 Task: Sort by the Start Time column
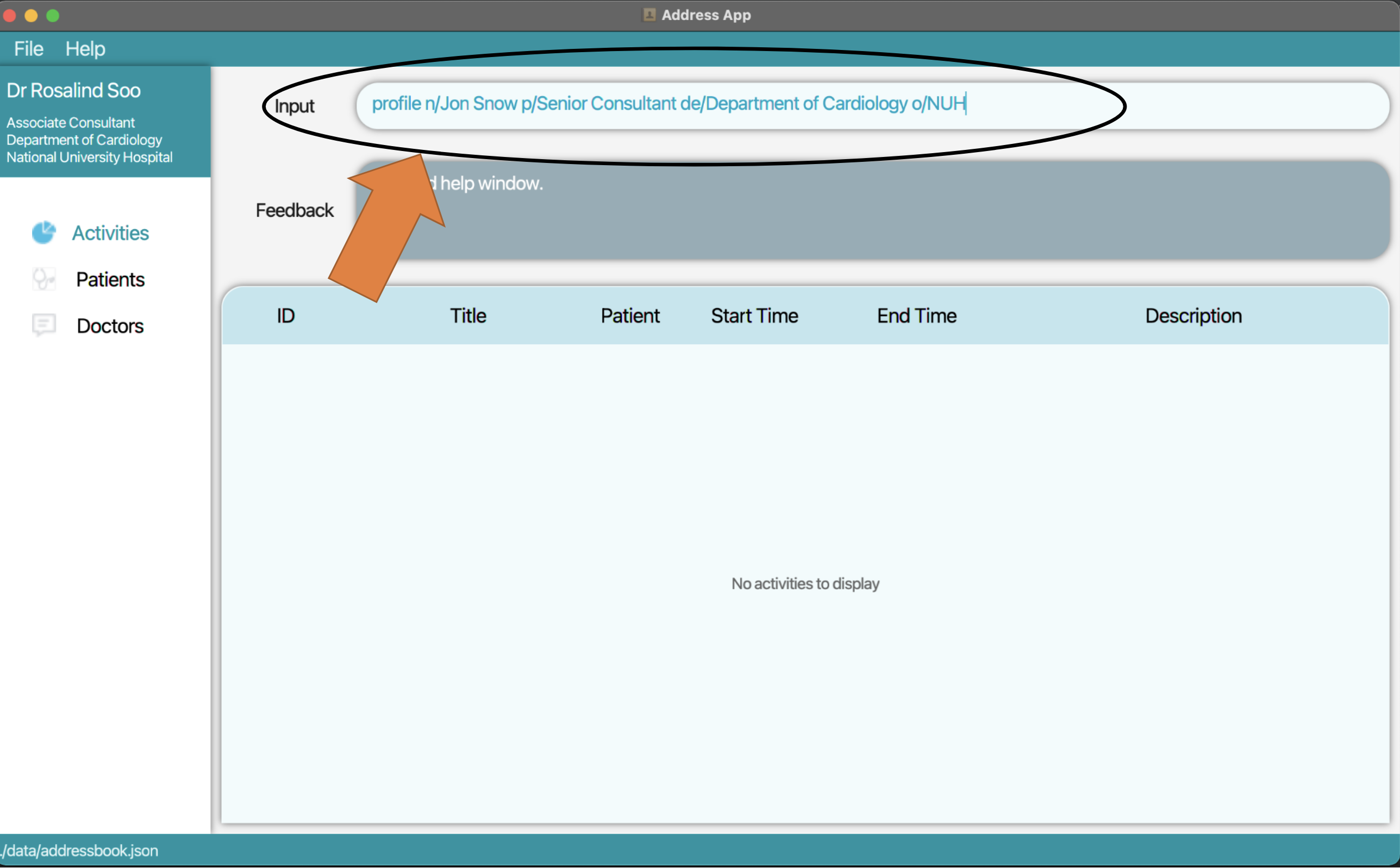coord(754,315)
